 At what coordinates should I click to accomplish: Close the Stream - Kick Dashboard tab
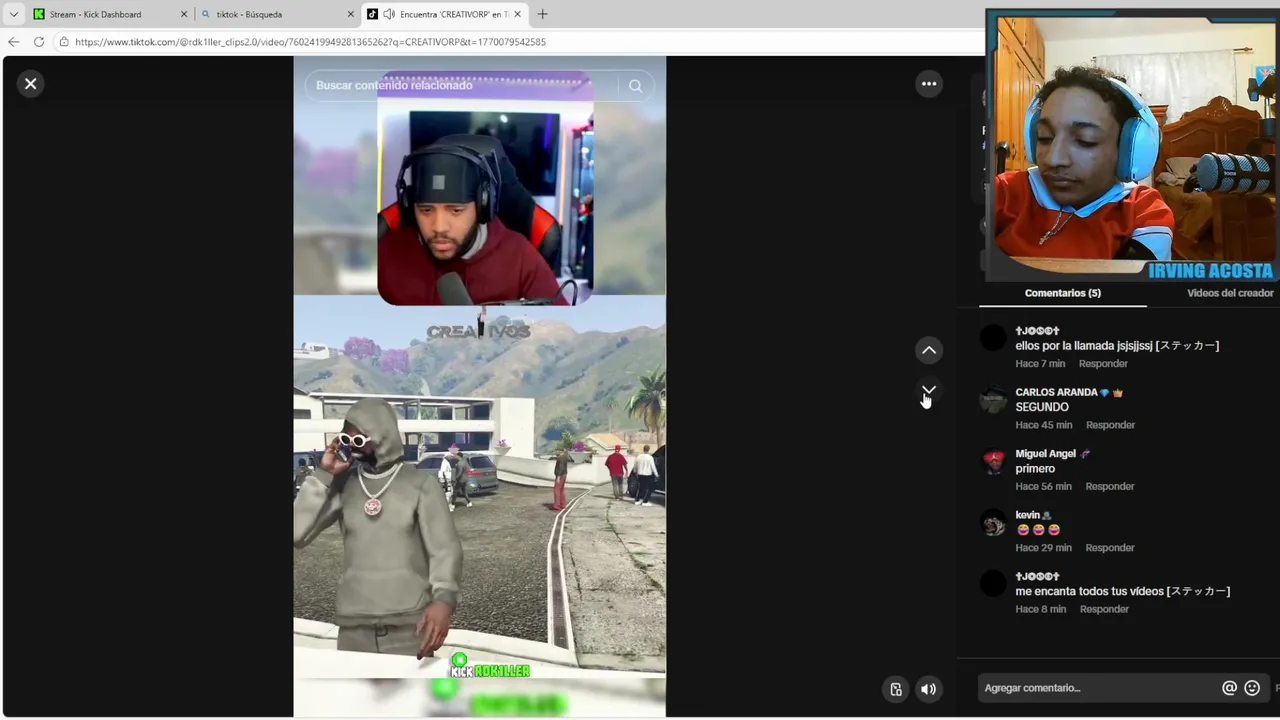tap(184, 14)
